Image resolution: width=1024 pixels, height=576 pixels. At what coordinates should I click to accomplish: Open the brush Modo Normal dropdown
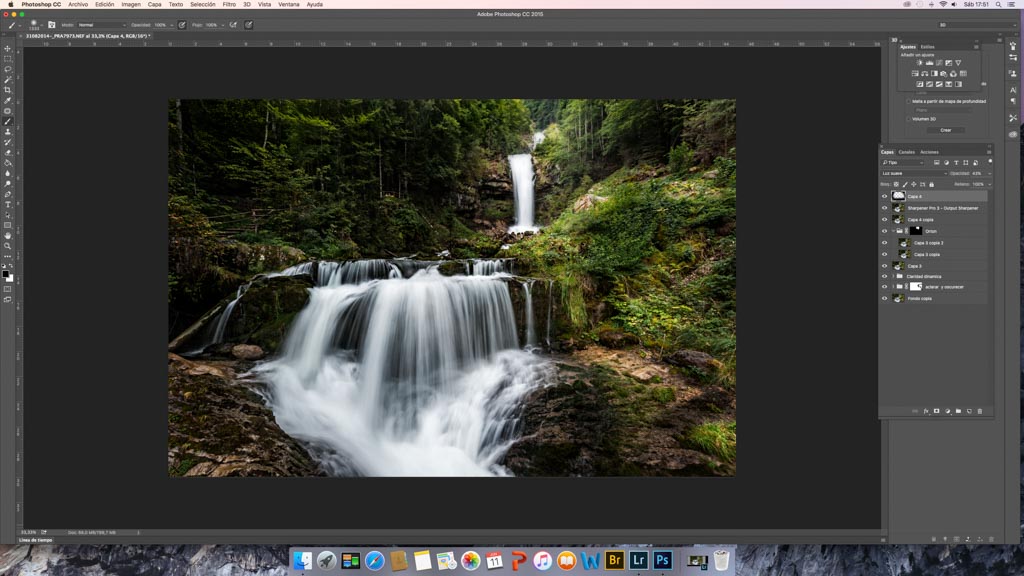click(x=101, y=25)
